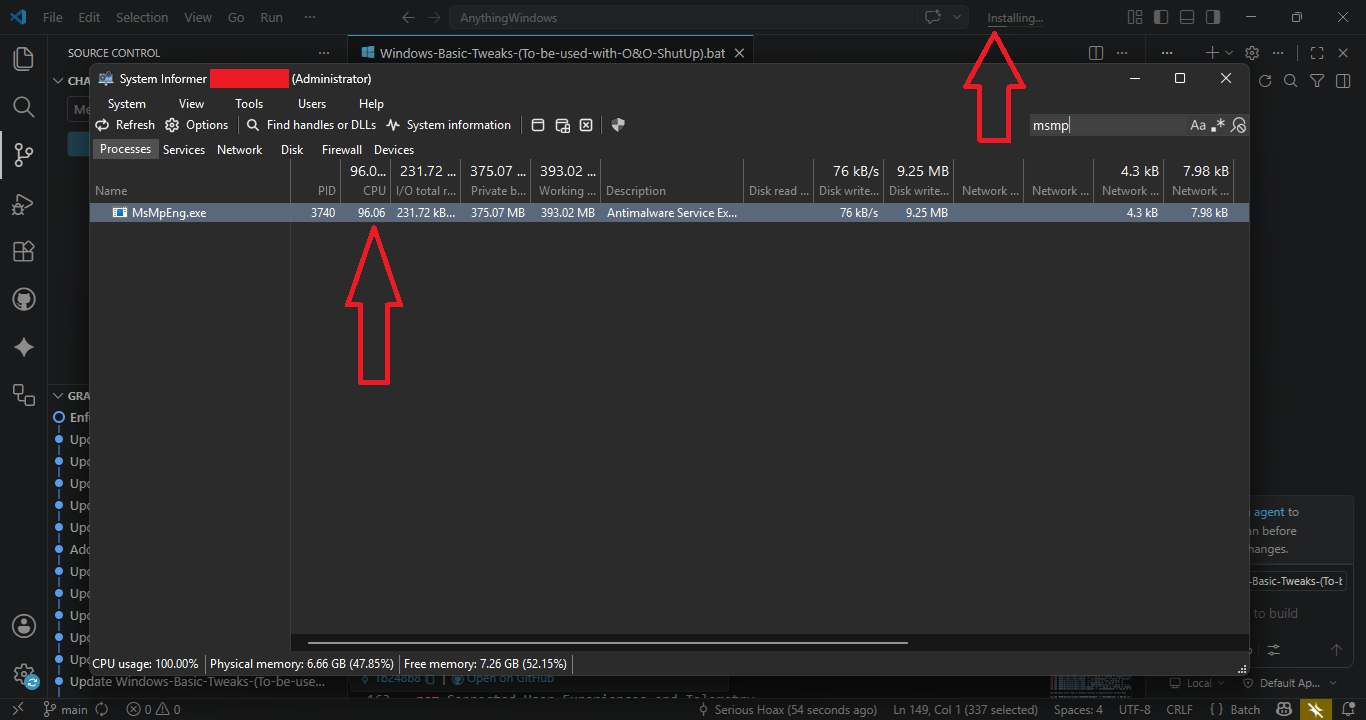Toggle case sensitive search in System Informer
Screen dimensions: 1366x720
pos(1198,125)
